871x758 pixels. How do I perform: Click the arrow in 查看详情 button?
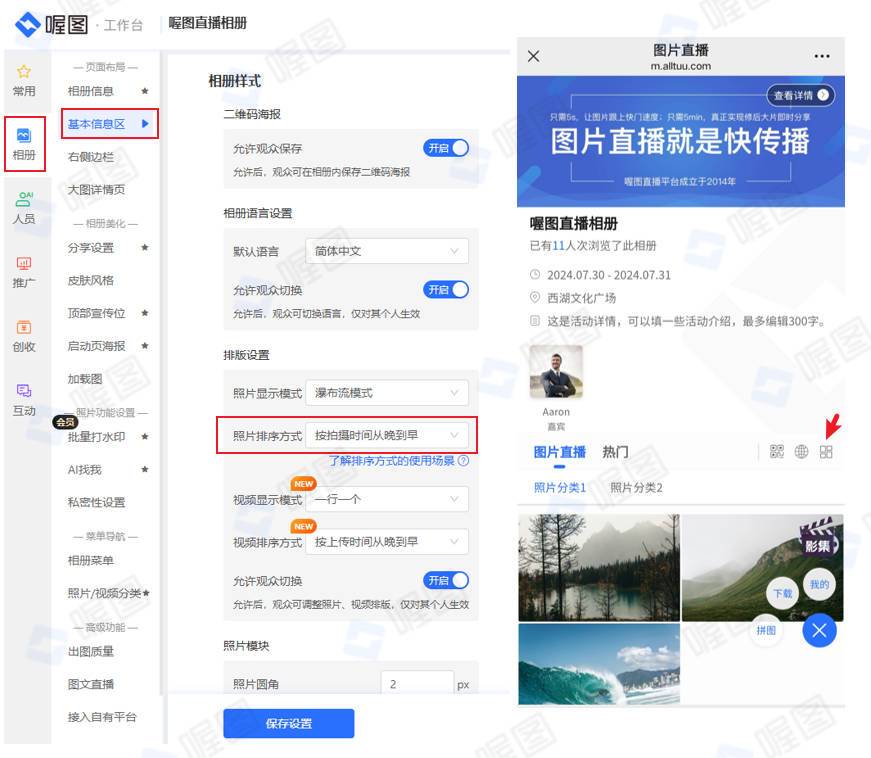pyautogui.click(x=823, y=96)
